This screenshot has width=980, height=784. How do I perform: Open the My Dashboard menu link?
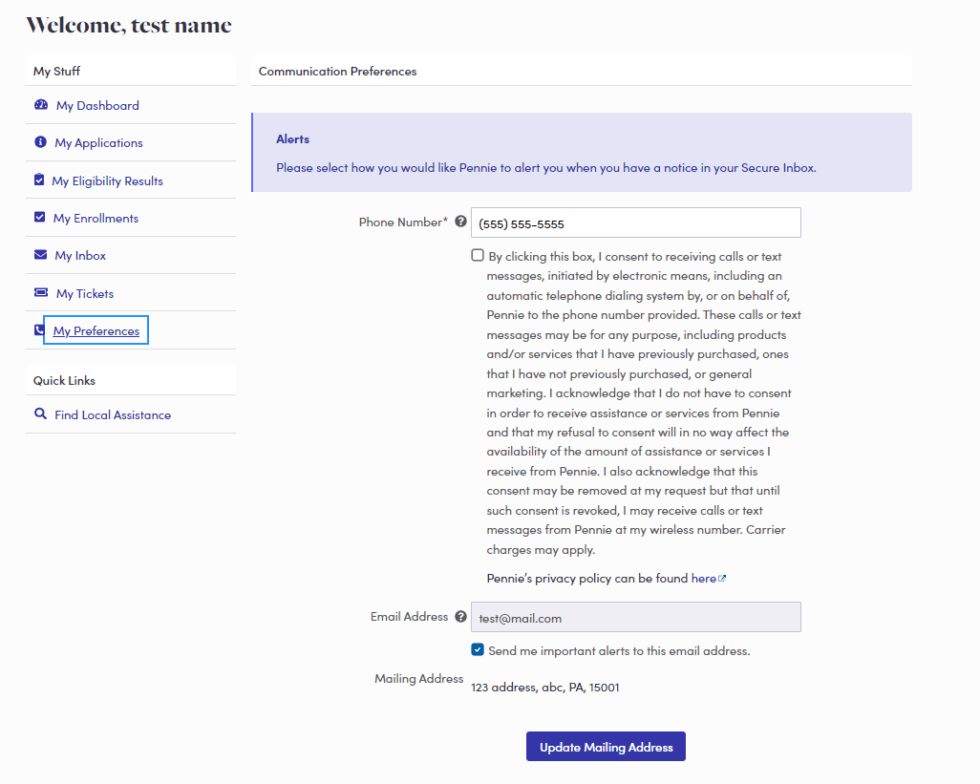(x=97, y=106)
